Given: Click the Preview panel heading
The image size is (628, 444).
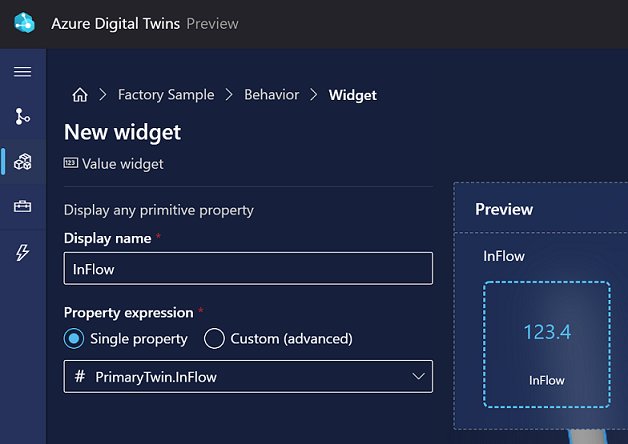Looking at the screenshot, I should pos(504,209).
